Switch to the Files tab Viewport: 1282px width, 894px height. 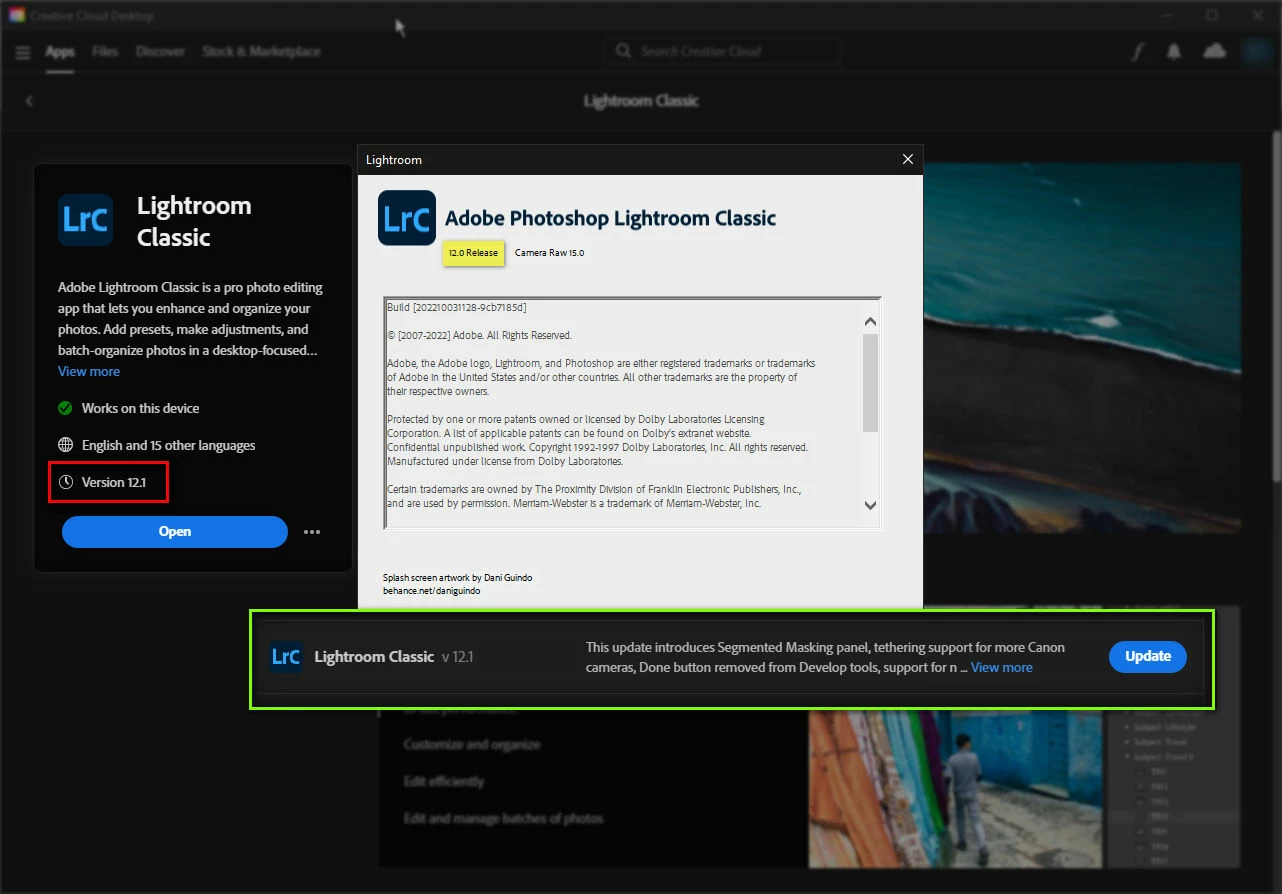click(x=105, y=51)
